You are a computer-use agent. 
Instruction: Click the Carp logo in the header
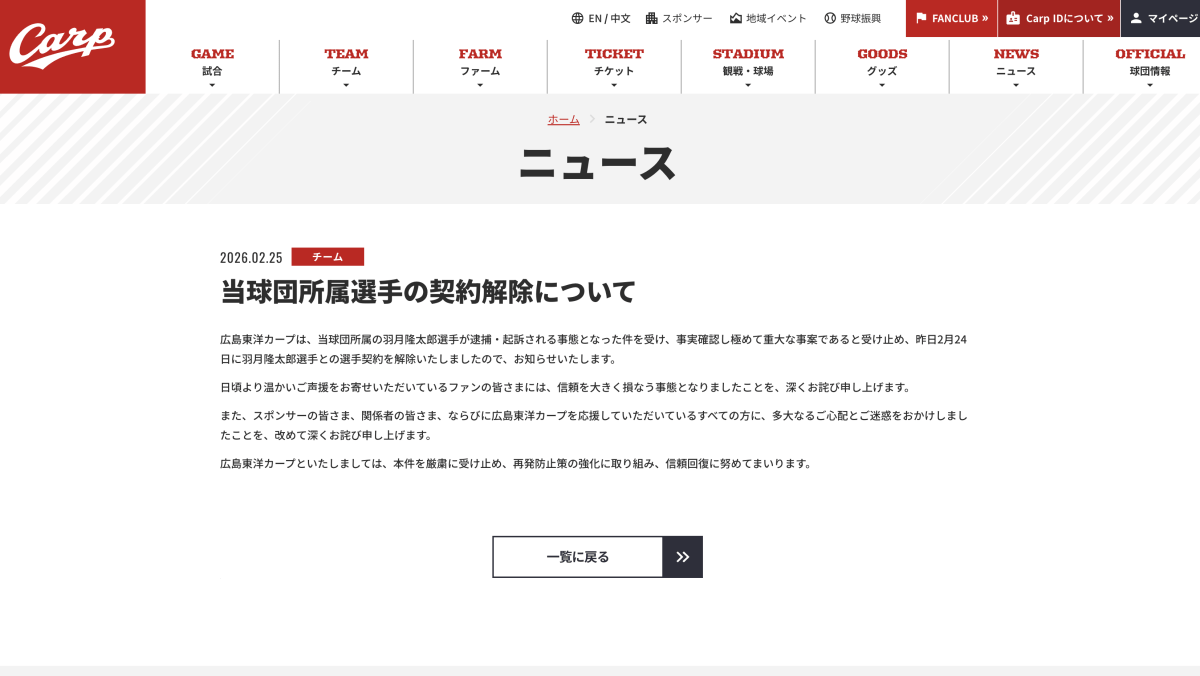pyautogui.click(x=62, y=45)
